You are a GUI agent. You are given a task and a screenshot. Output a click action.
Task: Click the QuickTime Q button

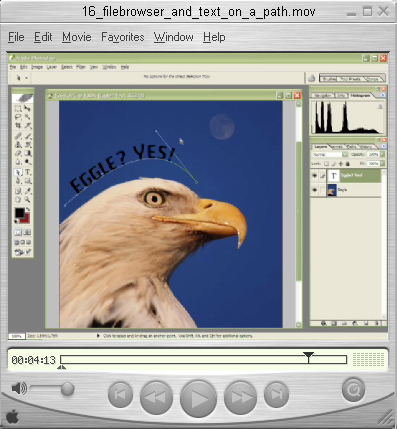[353, 389]
